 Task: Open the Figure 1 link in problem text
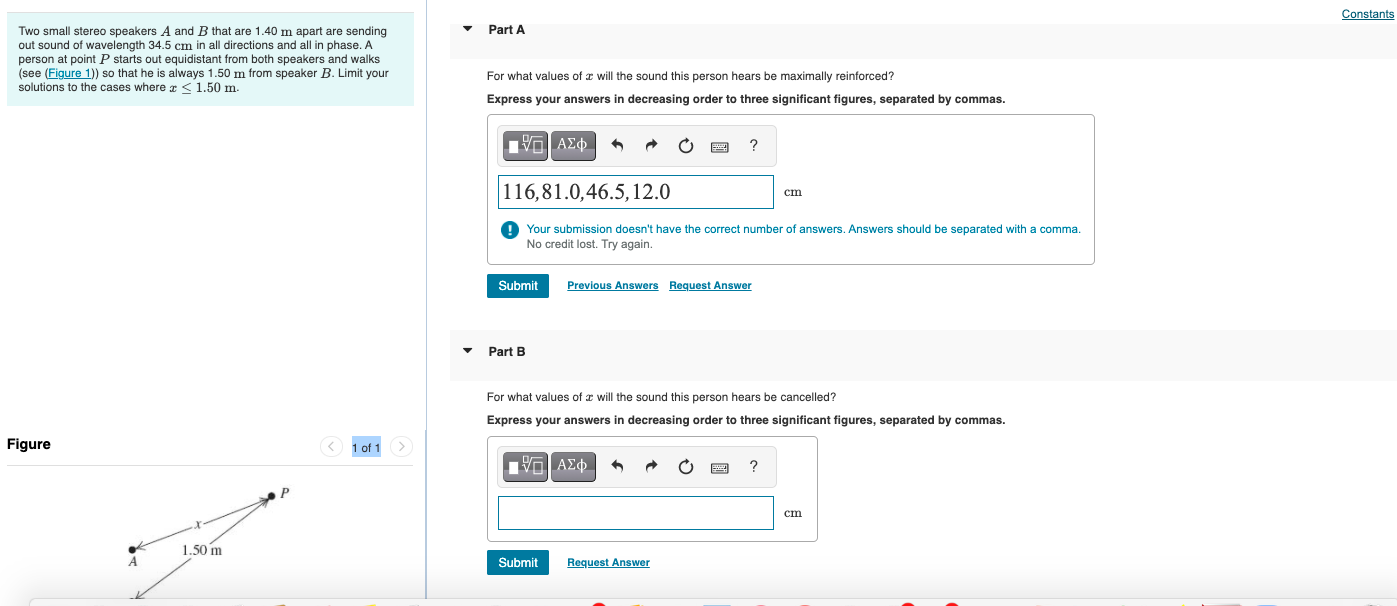click(x=68, y=74)
